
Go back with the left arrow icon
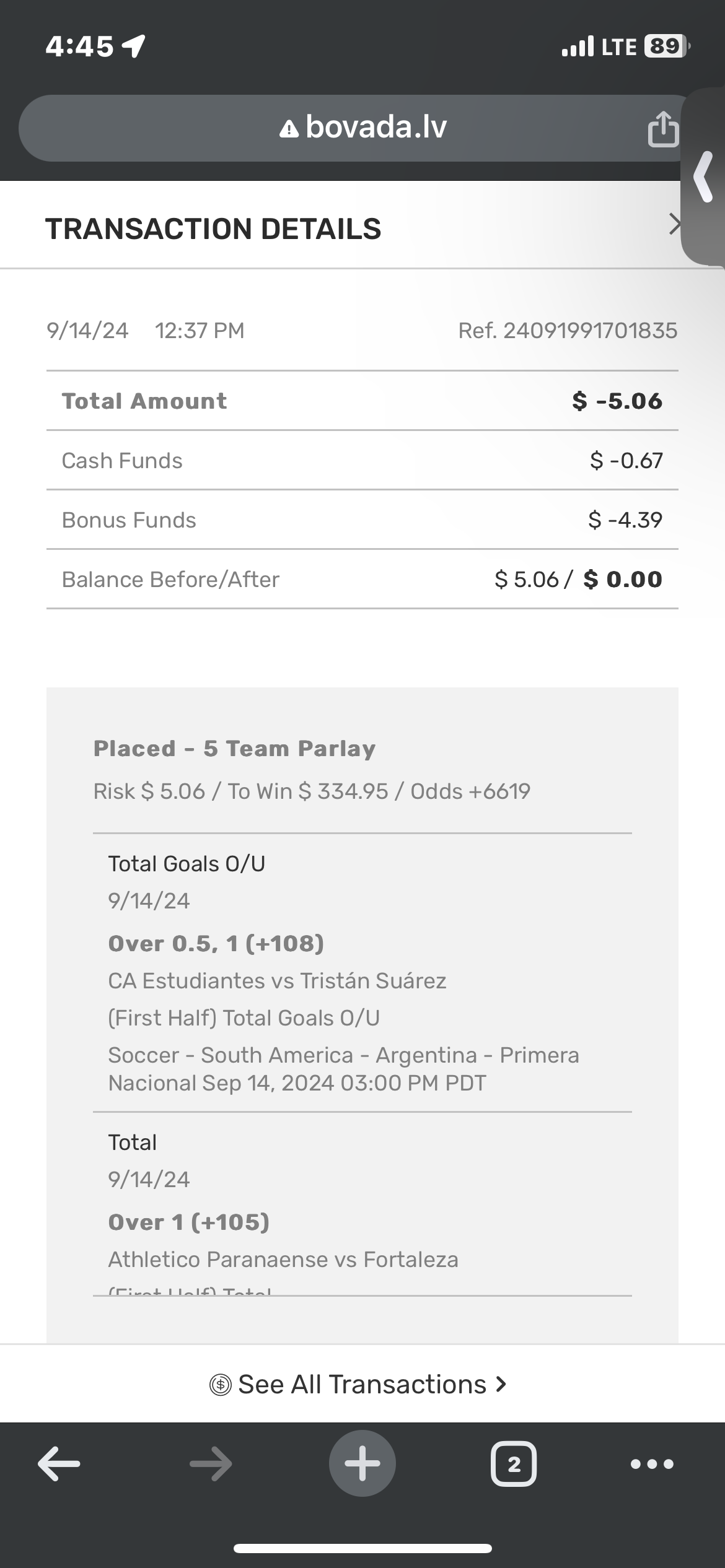pyautogui.click(x=59, y=1464)
